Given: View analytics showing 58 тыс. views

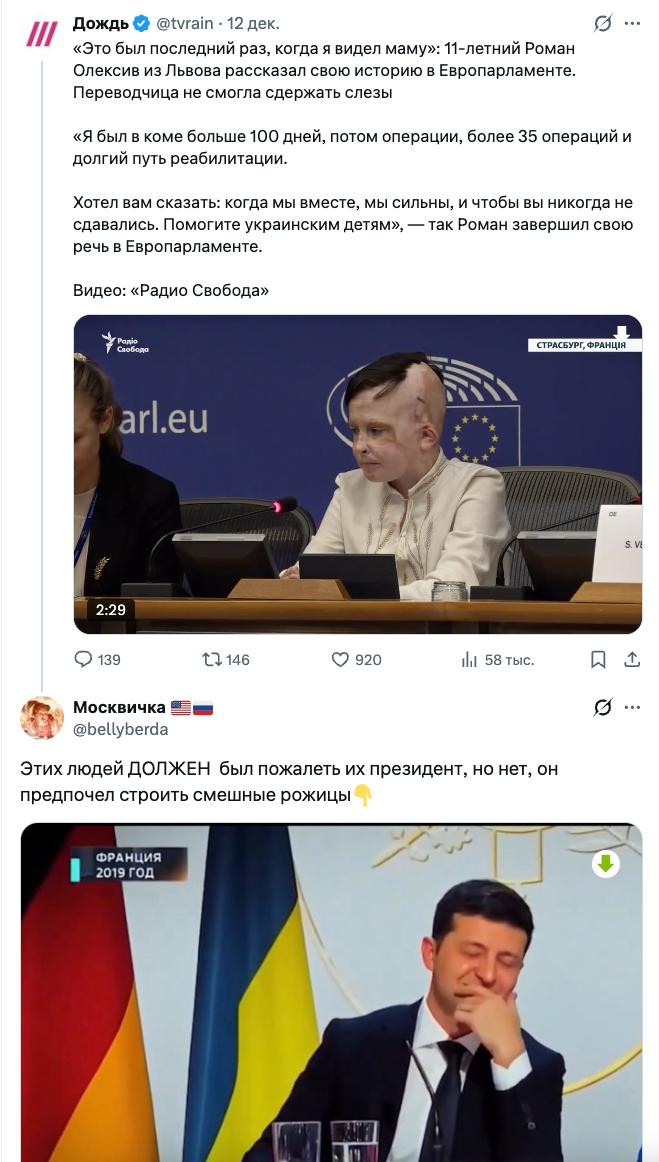Looking at the screenshot, I should 497,660.
